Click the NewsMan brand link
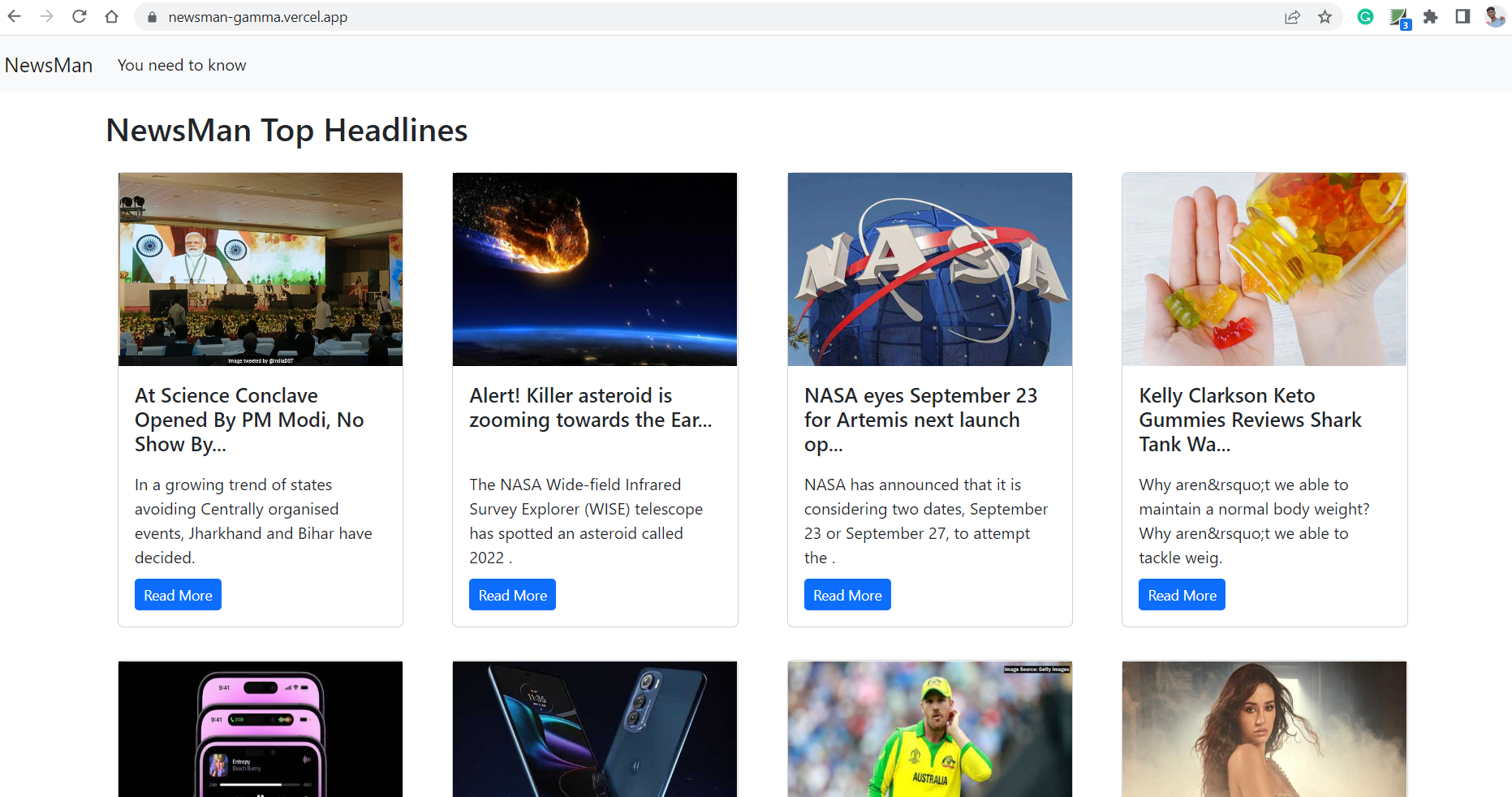This screenshot has width=1512, height=797. (49, 65)
